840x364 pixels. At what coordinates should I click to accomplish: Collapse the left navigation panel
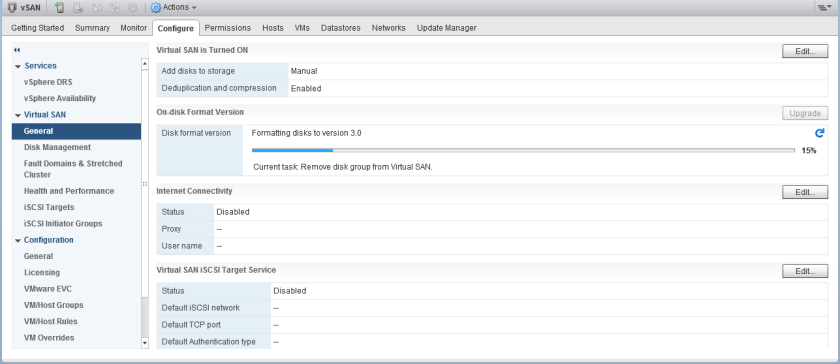(x=17, y=50)
